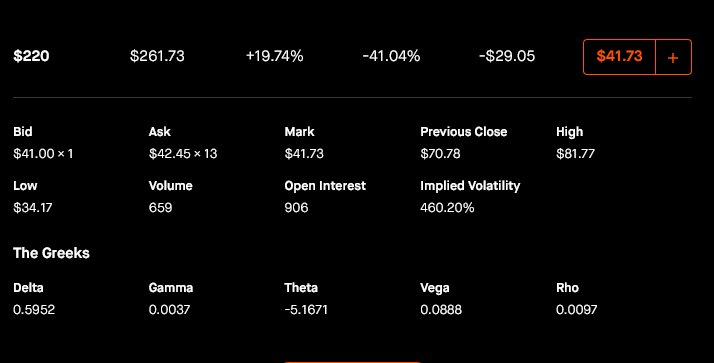The height and width of the screenshot is (363, 714).
Task: Click the Bid value $41.00 × 1
Action: [43, 153]
